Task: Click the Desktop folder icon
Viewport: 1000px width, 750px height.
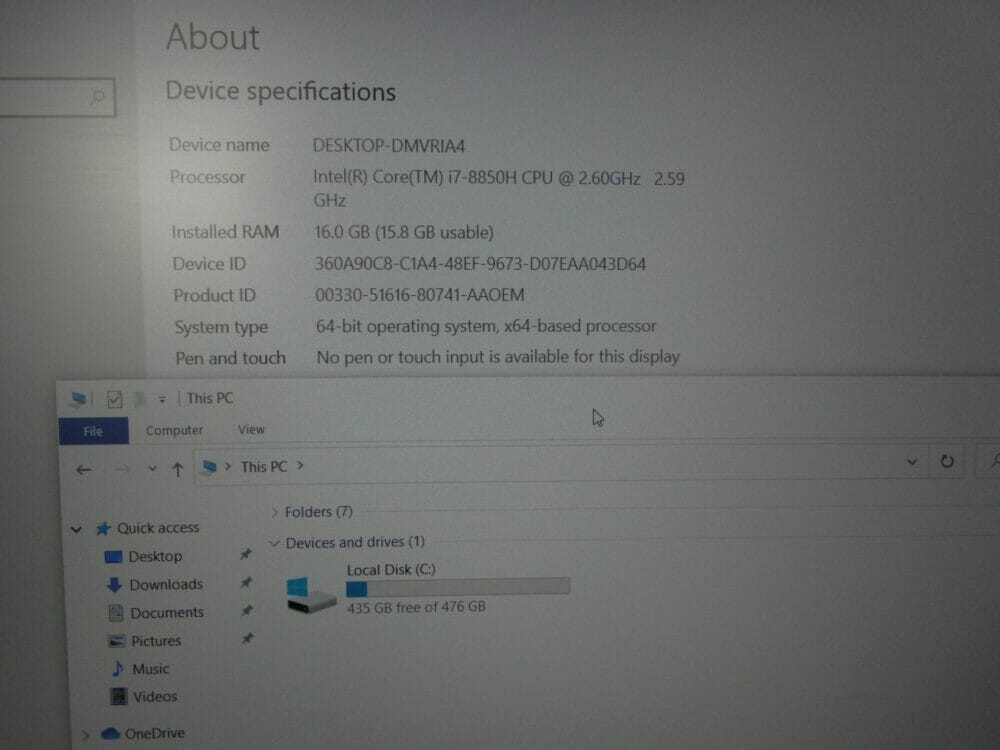Action: [113, 557]
